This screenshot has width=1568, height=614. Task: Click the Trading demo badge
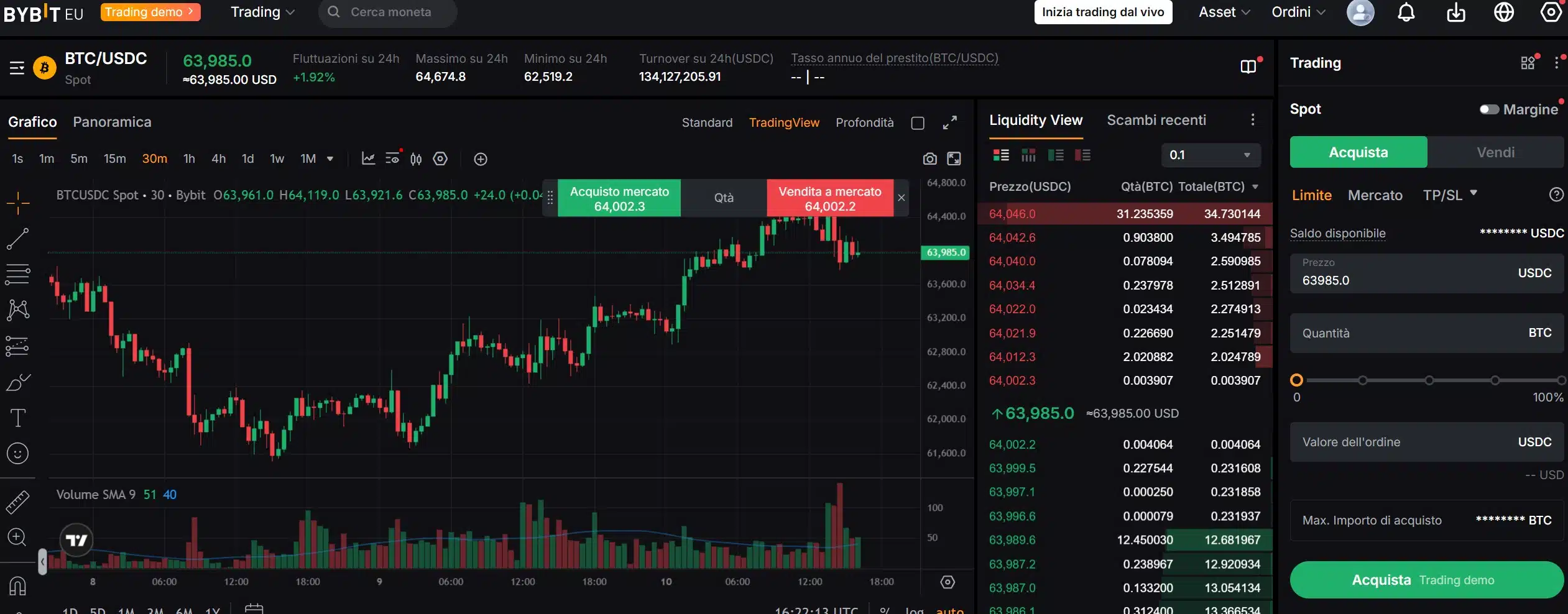coord(150,12)
